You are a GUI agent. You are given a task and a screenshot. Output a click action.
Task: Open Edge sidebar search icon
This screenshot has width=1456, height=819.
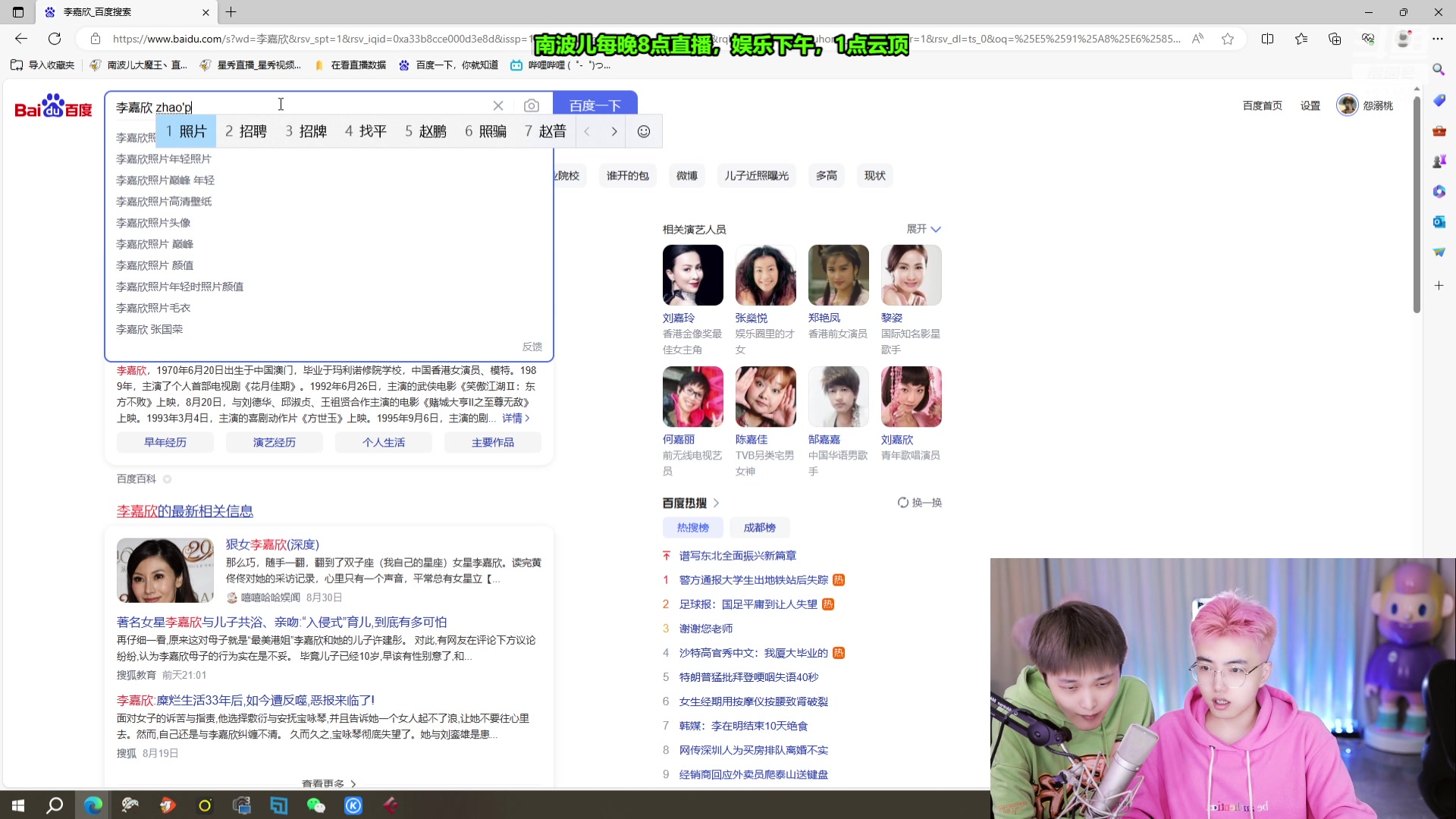[x=1439, y=69]
